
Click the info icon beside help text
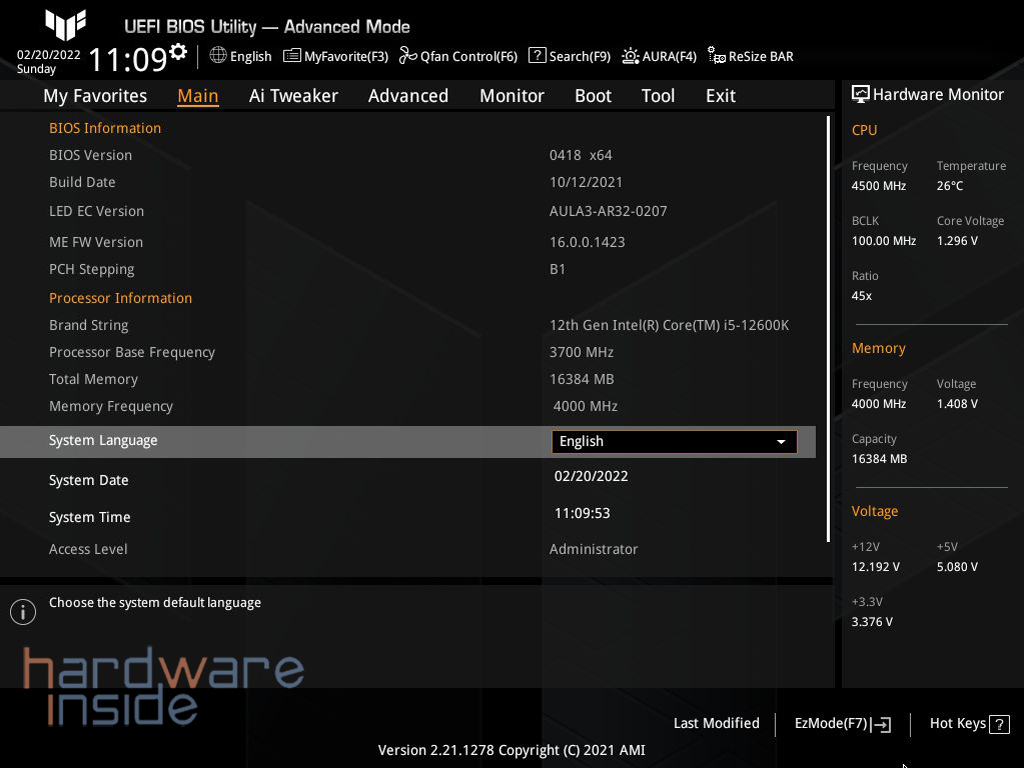point(23,612)
